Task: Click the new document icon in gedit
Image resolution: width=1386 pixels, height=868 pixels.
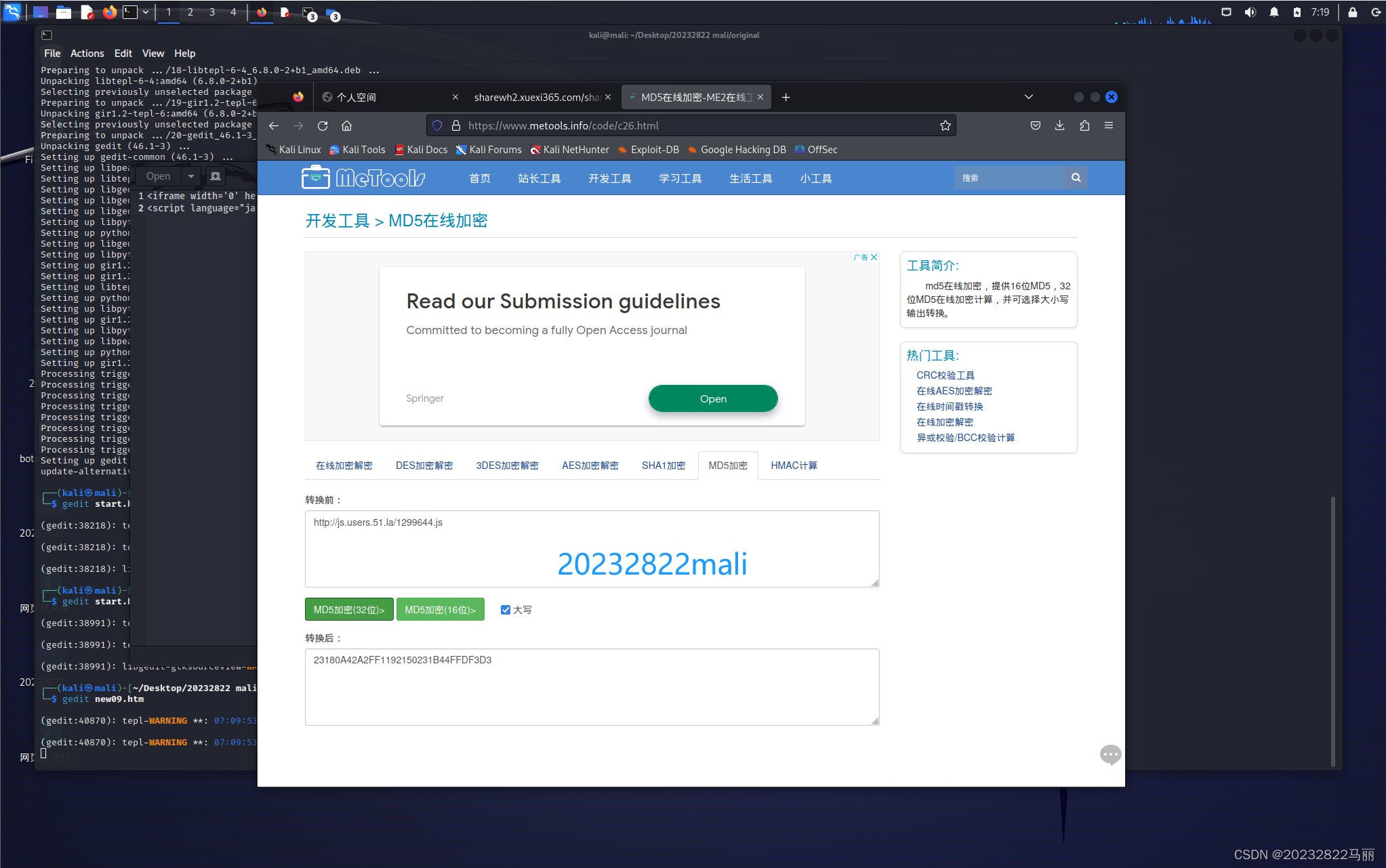Action: click(x=216, y=176)
